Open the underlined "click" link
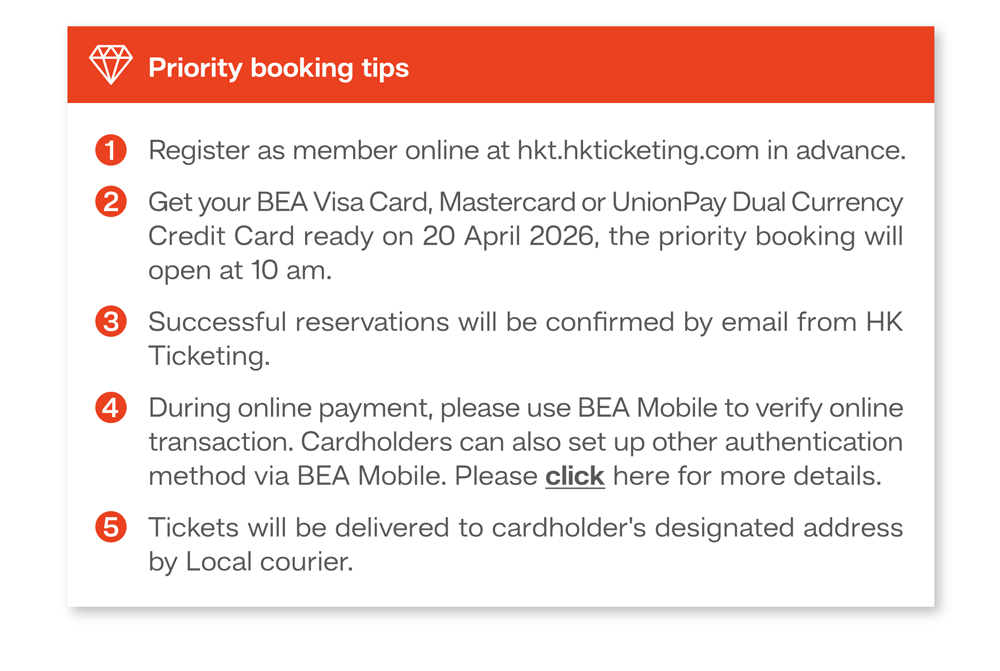 click(x=575, y=476)
